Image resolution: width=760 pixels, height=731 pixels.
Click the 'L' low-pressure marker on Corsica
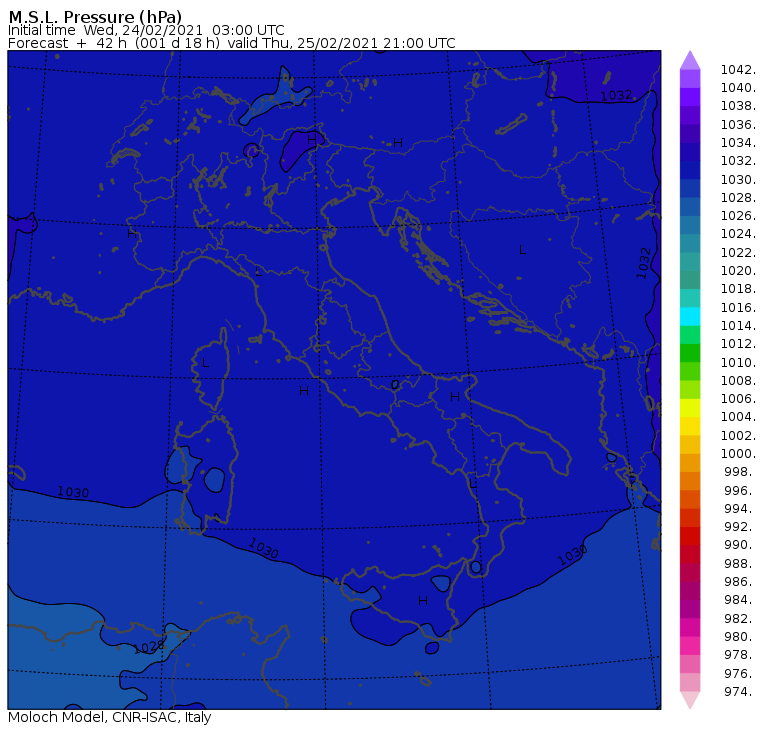(x=206, y=363)
